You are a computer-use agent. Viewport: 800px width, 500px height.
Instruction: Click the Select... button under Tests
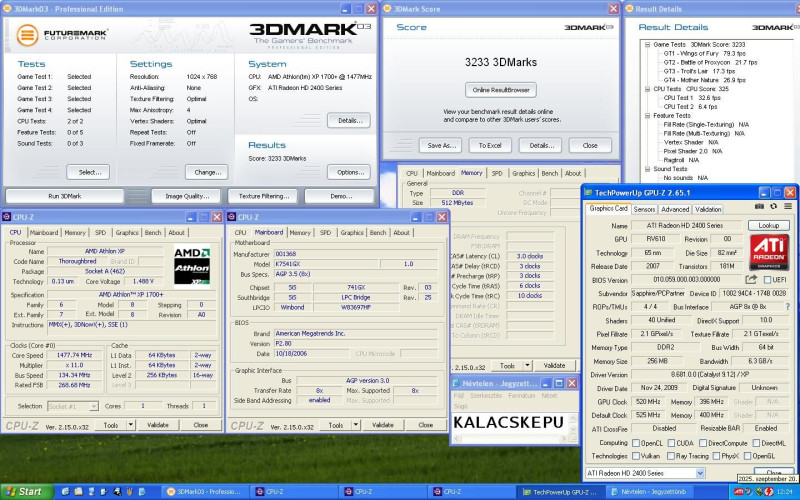pos(88,172)
